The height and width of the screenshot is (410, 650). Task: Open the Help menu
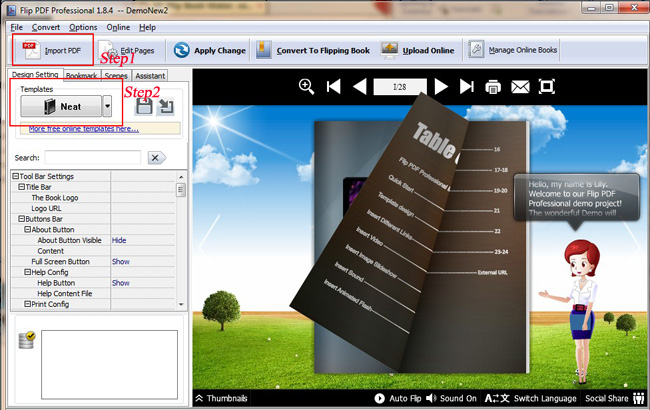[x=147, y=27]
